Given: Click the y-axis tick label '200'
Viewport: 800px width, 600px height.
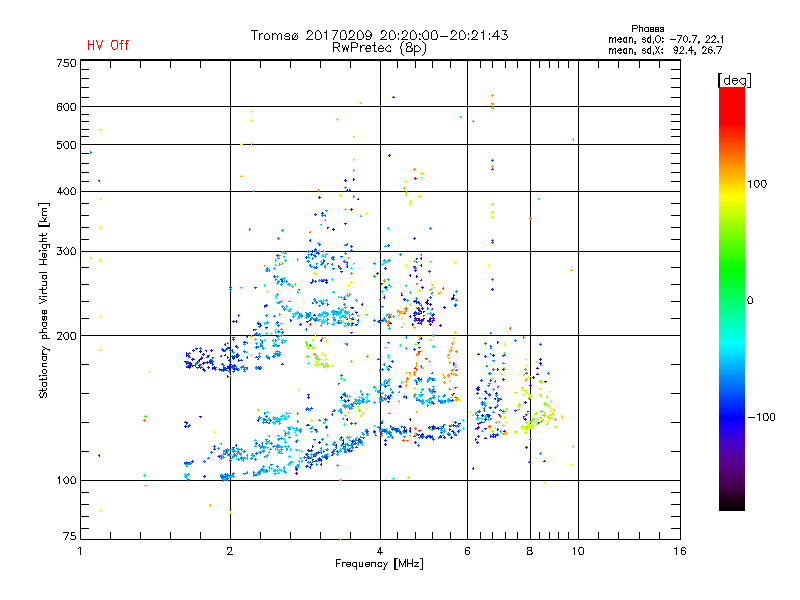Looking at the screenshot, I should point(66,336).
